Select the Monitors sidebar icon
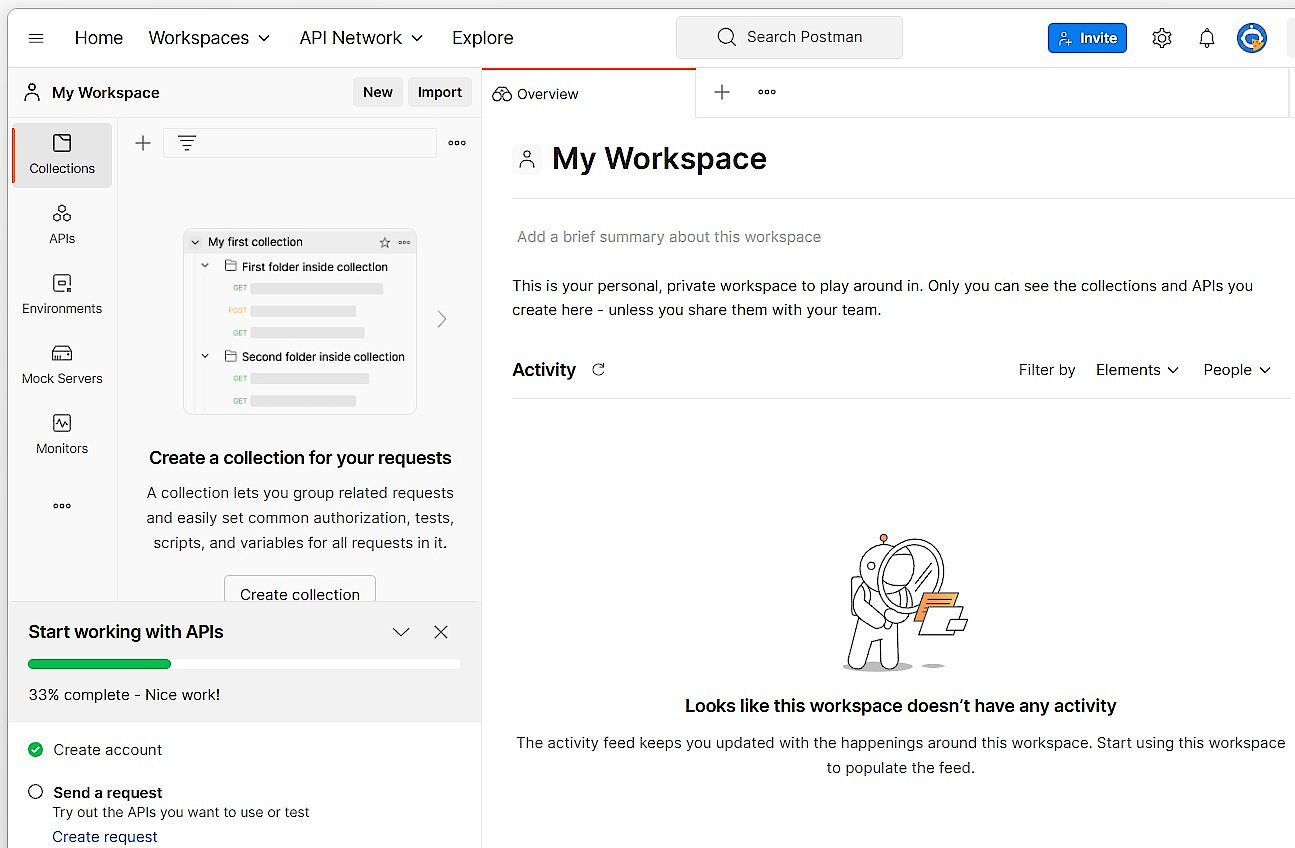This screenshot has height=848, width=1295. 61,433
